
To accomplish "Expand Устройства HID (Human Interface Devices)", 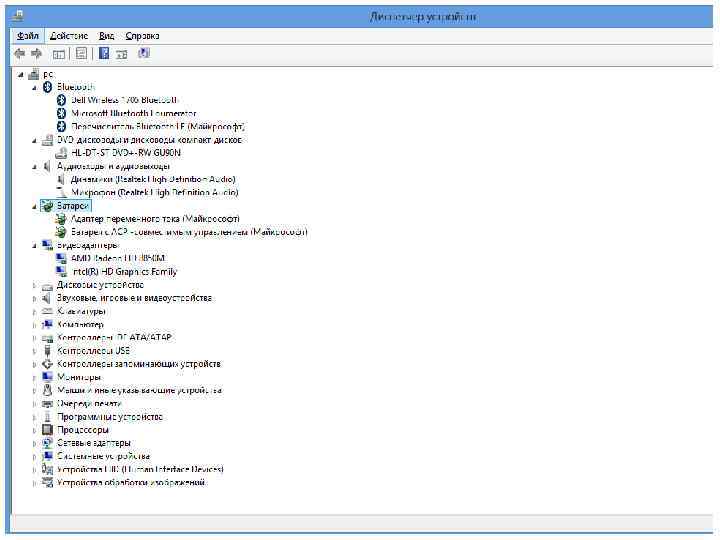I will [x=34, y=470].
